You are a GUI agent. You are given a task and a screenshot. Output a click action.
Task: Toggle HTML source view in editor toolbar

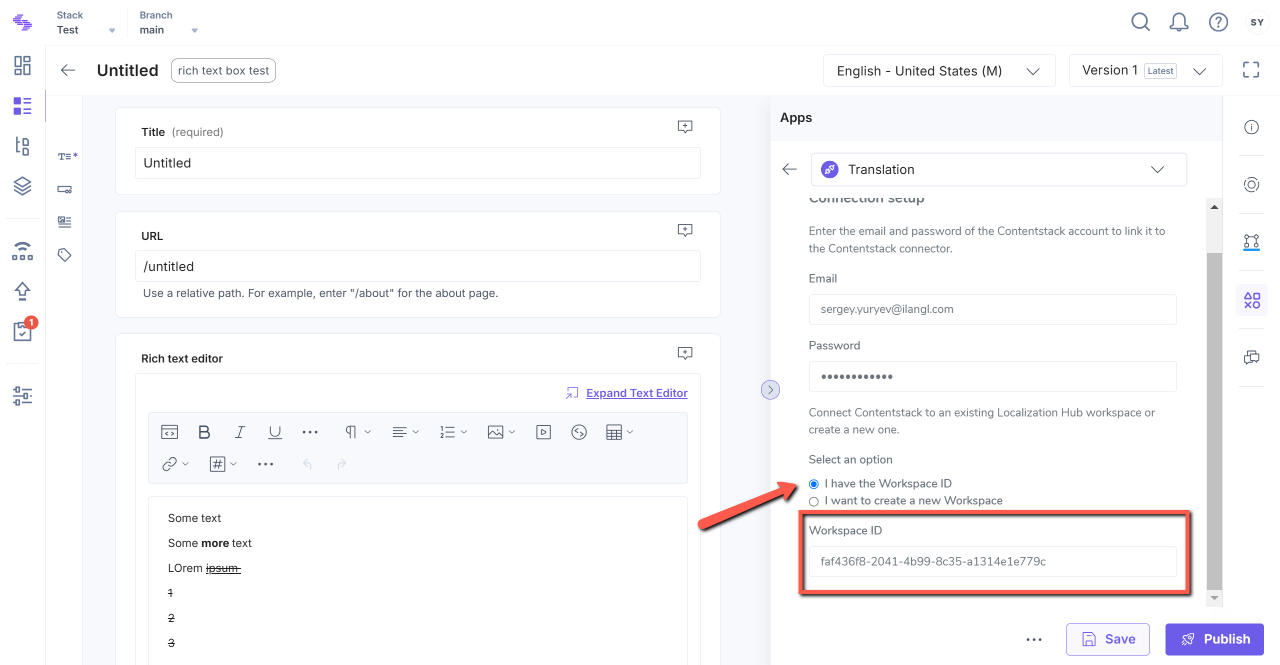point(170,432)
